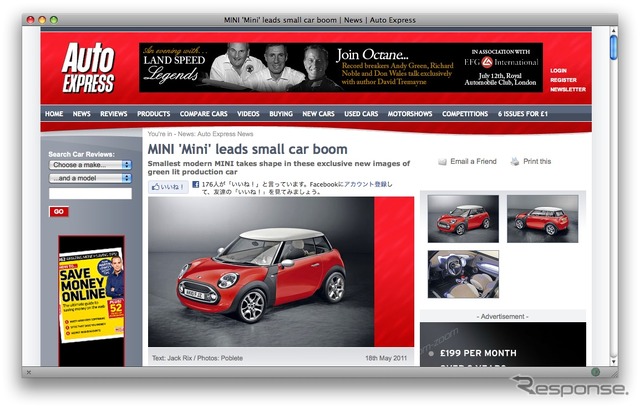Open the MOTORSHOWS navigation item

pos(410,114)
